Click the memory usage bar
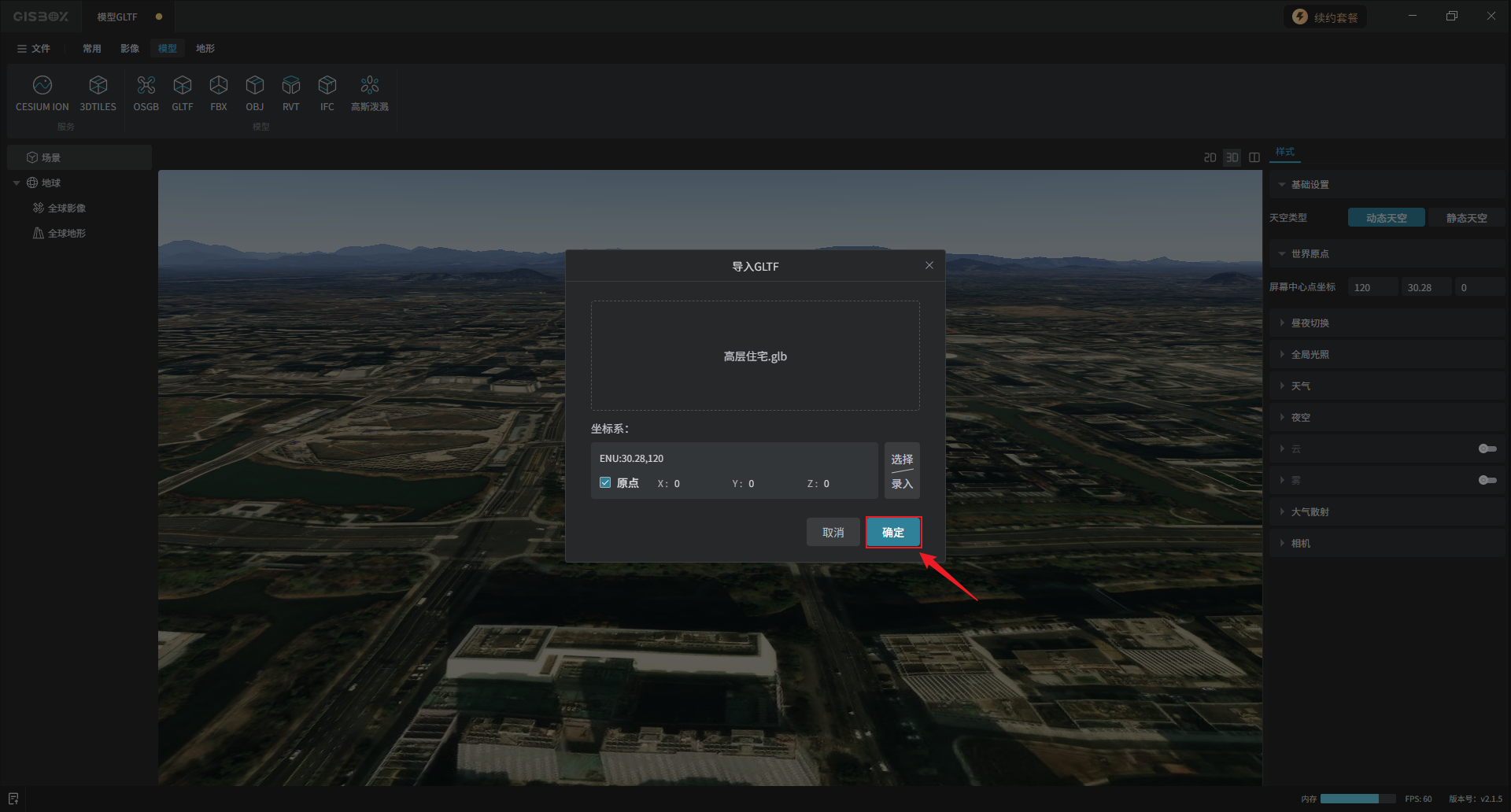 coord(1357,799)
